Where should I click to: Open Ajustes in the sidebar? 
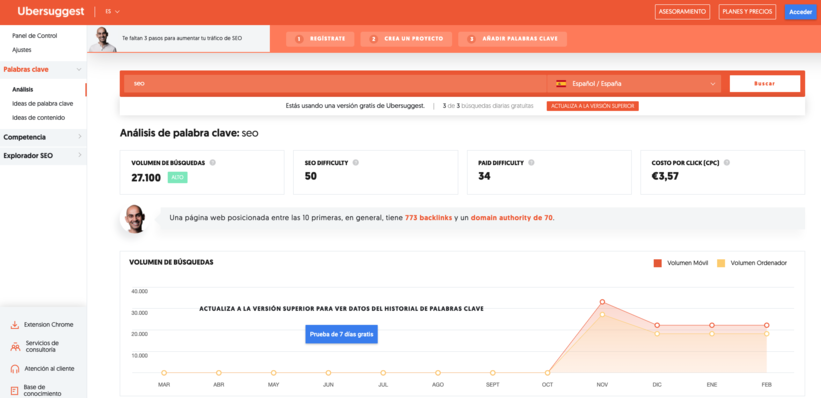pyautogui.click(x=22, y=50)
